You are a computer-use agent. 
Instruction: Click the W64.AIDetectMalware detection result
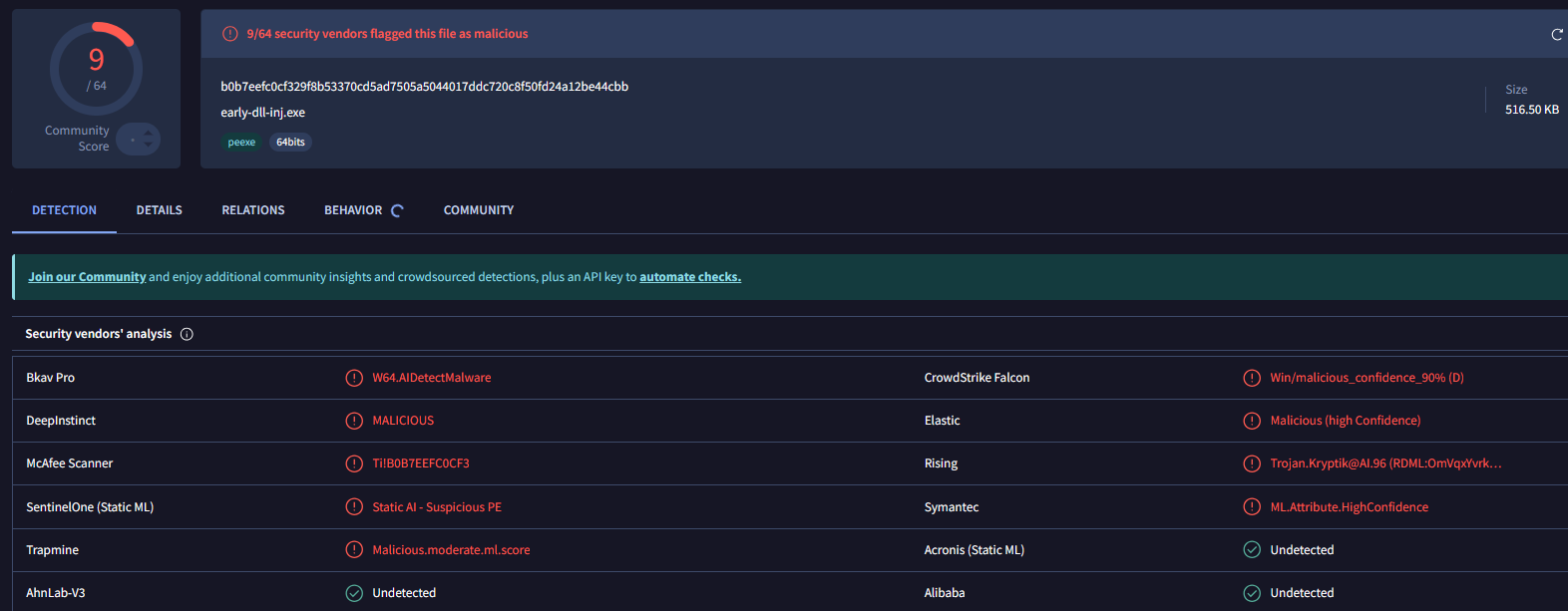tap(432, 378)
